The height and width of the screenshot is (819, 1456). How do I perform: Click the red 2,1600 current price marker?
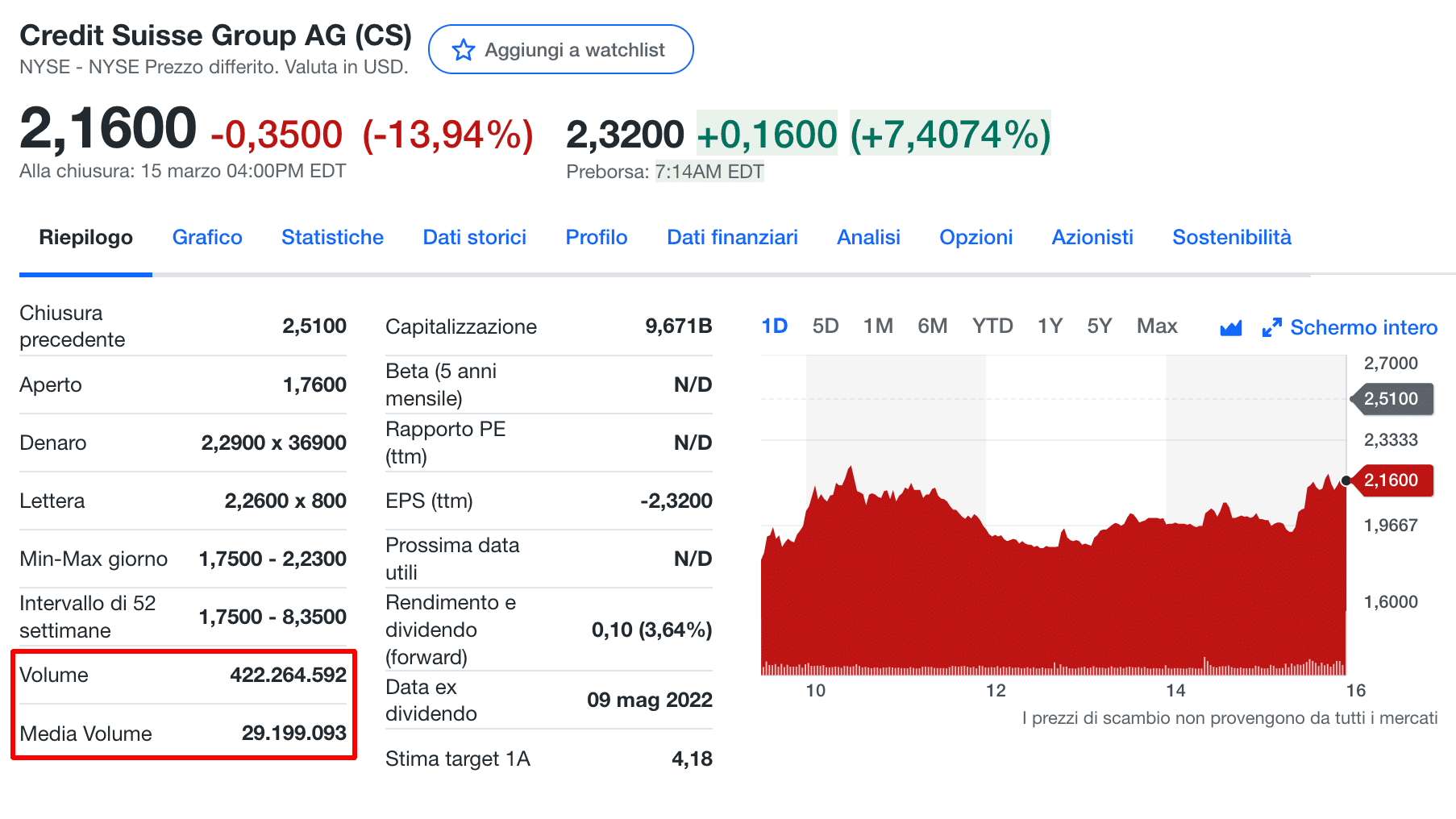coord(1392,480)
